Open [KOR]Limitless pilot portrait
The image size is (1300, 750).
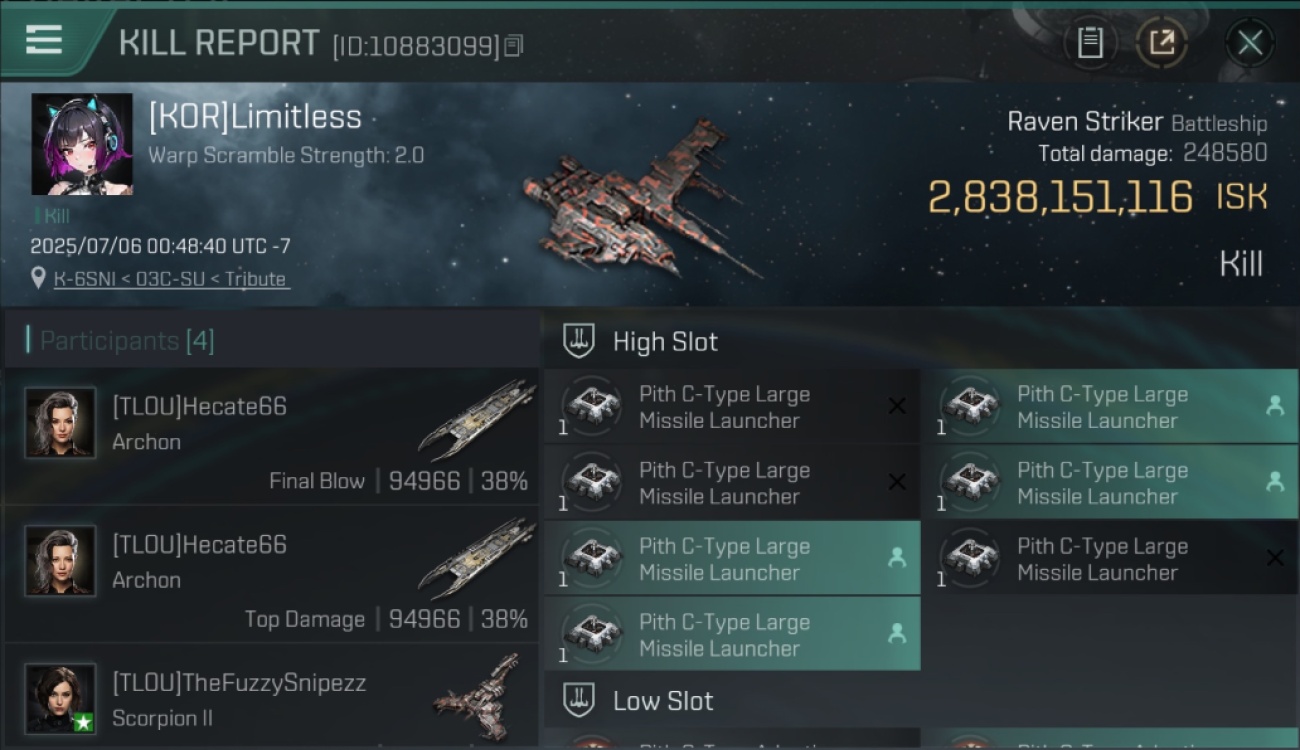(x=82, y=144)
